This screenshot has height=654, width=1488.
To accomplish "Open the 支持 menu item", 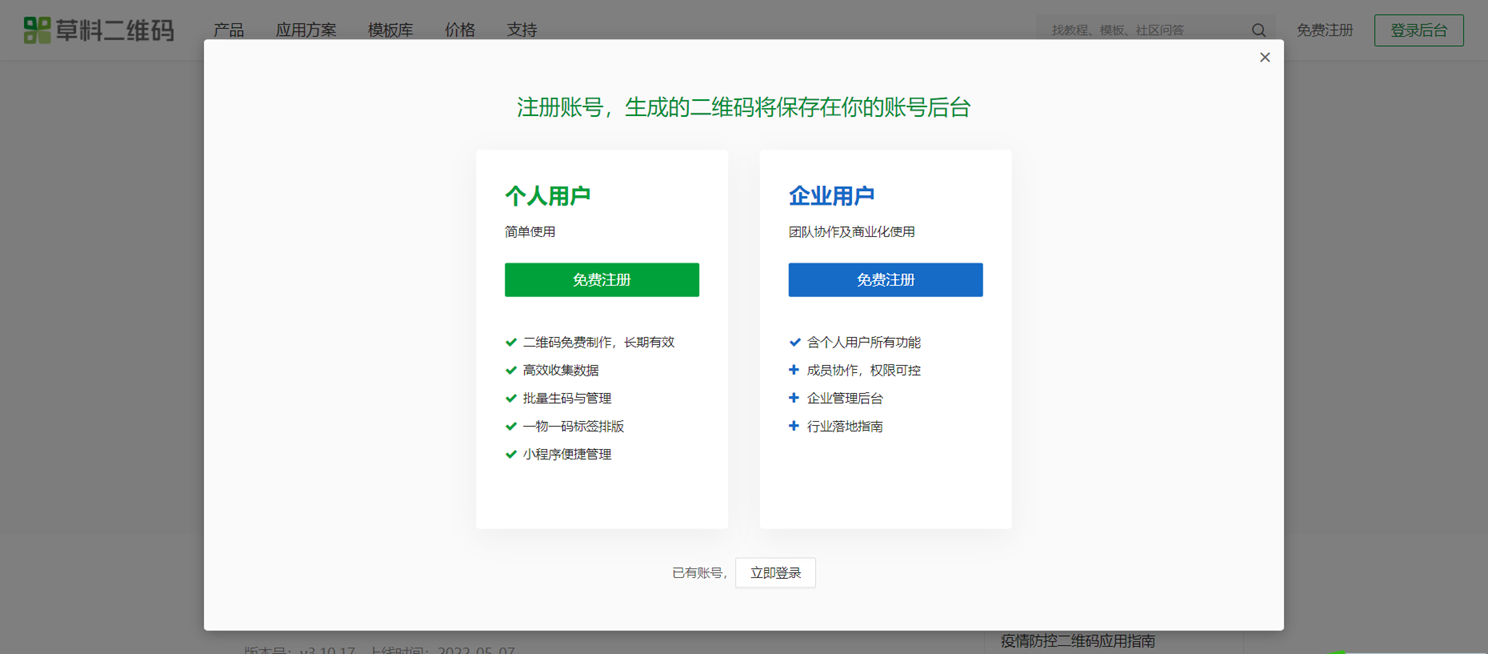I will click(522, 30).
